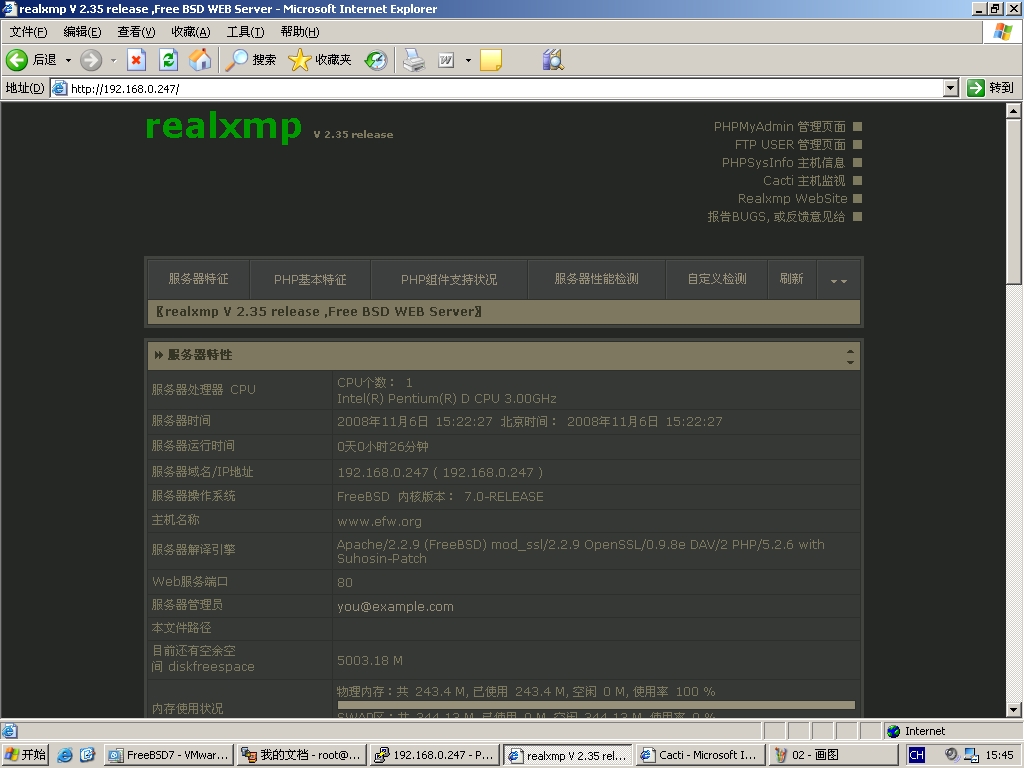Launch Internet Explorer from quick launch

point(65,755)
